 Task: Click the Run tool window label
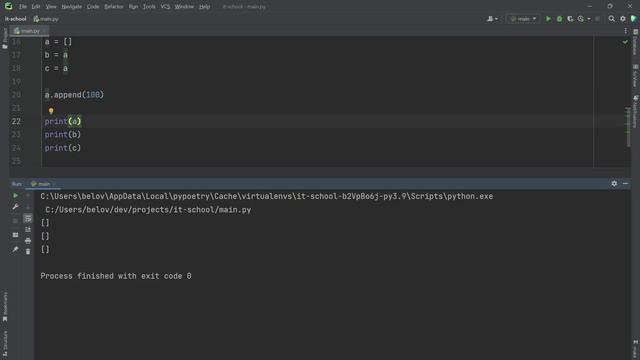pyautogui.click(x=17, y=184)
